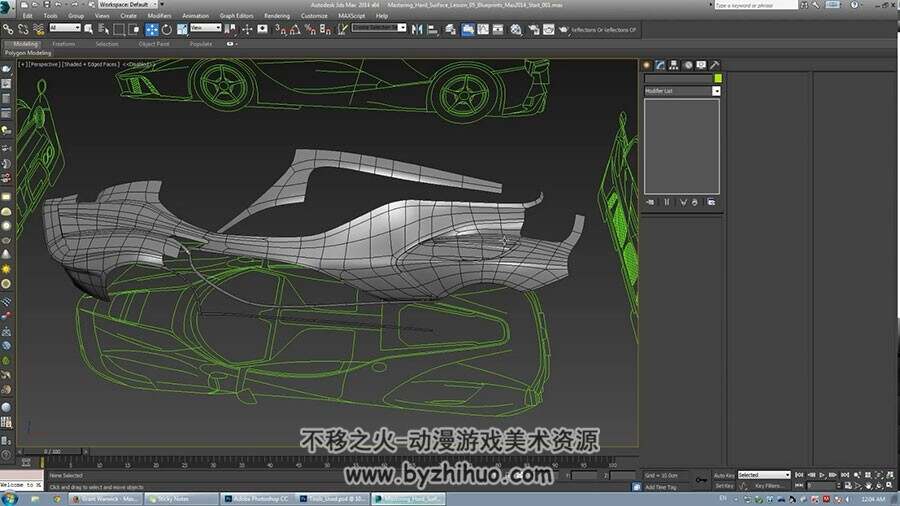Screen dimensions: 900x506
Task: Select the Move transform tool in toolbar
Action: click(152, 29)
